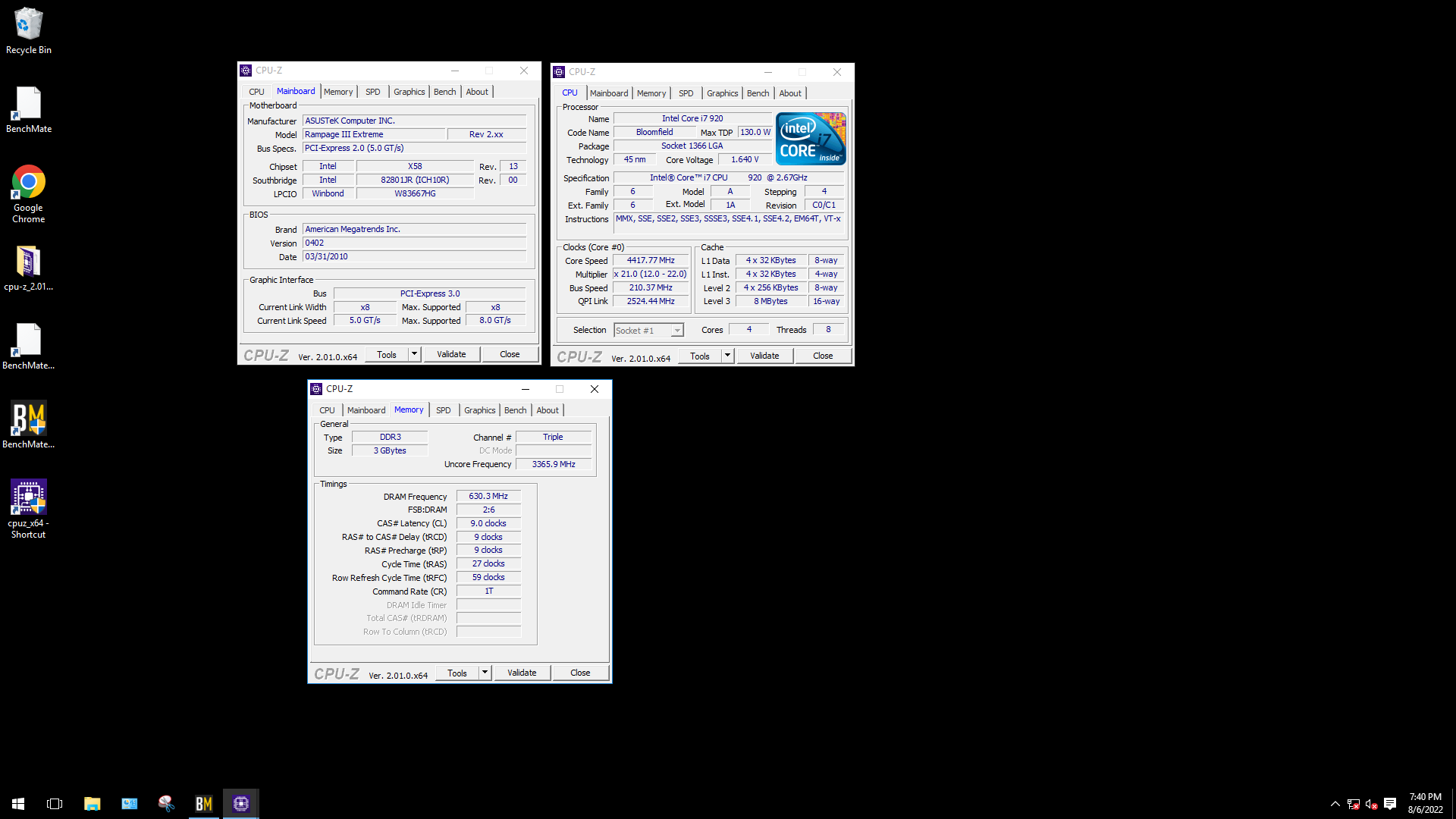
Task: Click the Rampage III Extreme model field
Action: pos(372,134)
